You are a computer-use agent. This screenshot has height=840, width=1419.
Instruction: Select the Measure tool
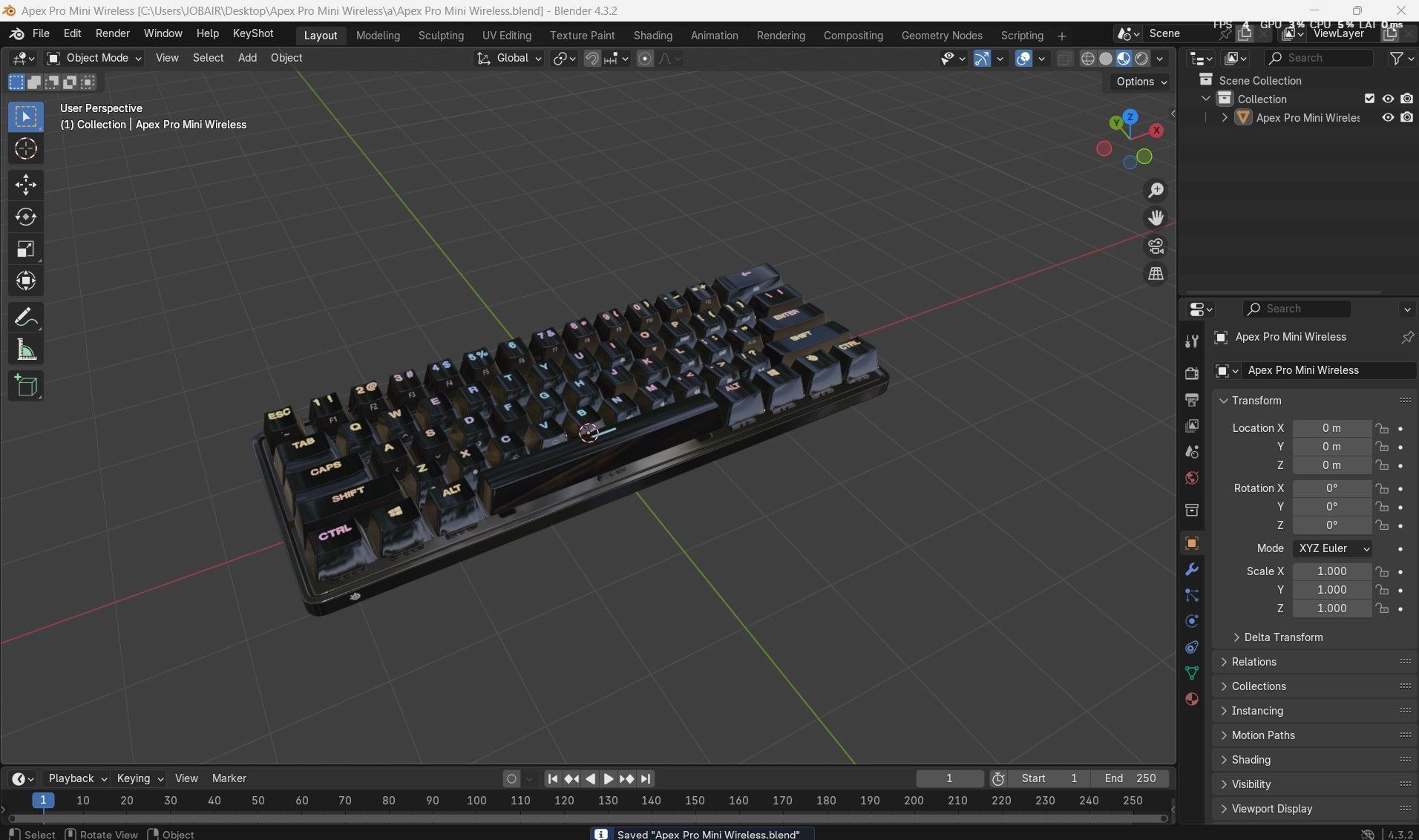[x=26, y=350]
